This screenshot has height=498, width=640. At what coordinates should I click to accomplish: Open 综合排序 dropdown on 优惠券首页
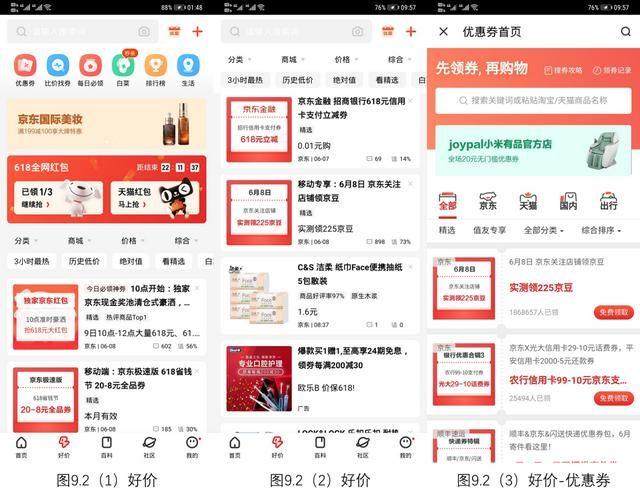coord(601,230)
